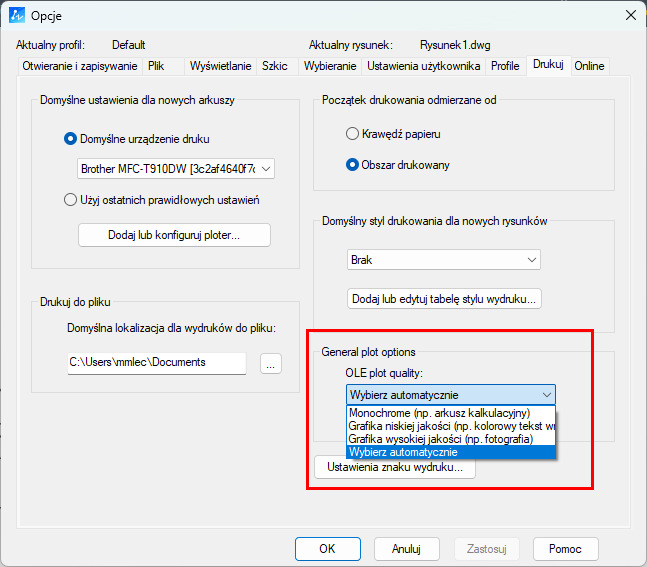Screen dimensions: 647x567
Task: Expand the Brak plot style dropdown
Action: click(x=444, y=260)
